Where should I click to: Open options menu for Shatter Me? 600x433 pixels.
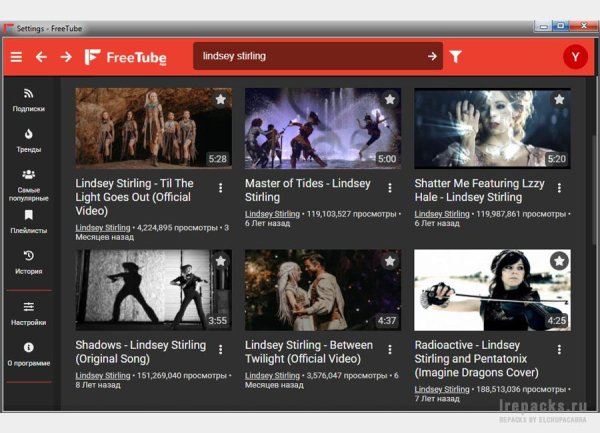coord(559,188)
